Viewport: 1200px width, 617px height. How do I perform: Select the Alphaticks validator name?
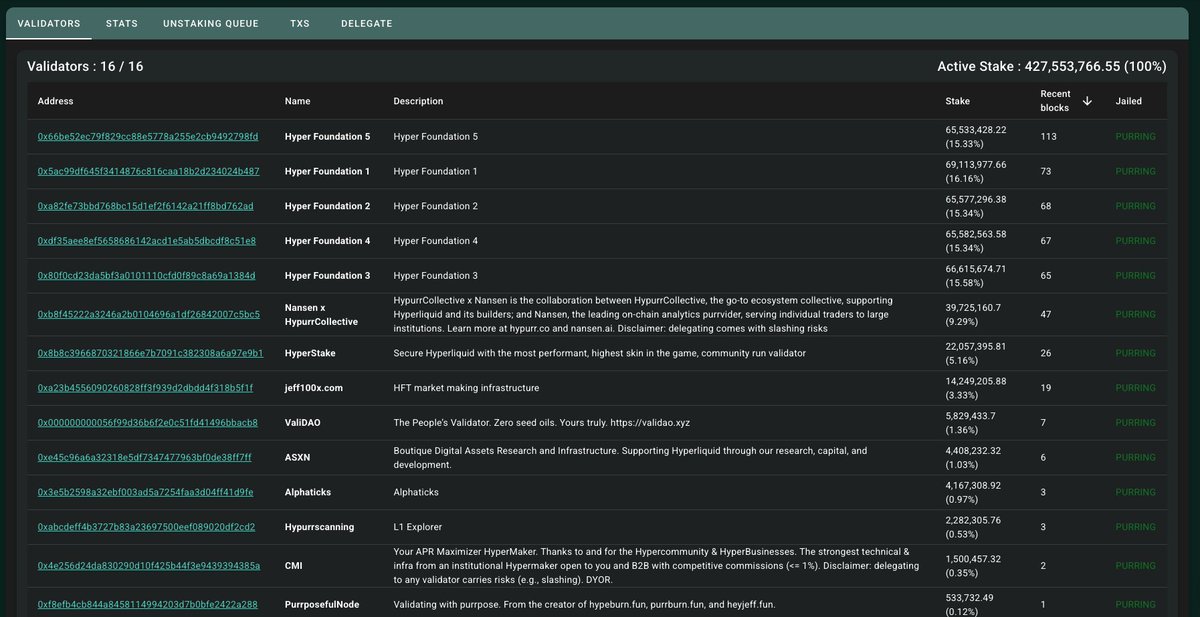(x=310, y=492)
